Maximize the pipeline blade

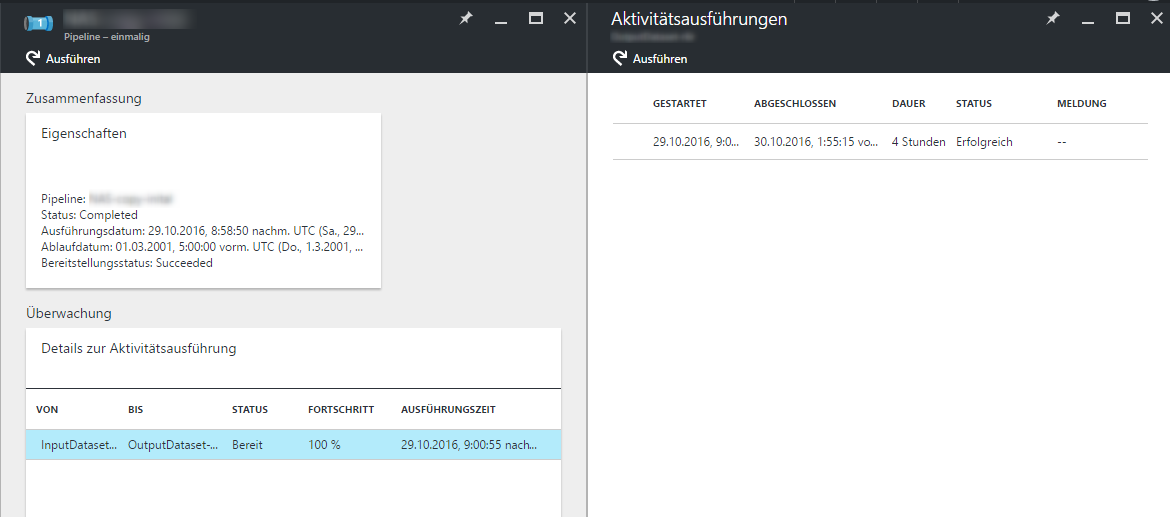536,19
